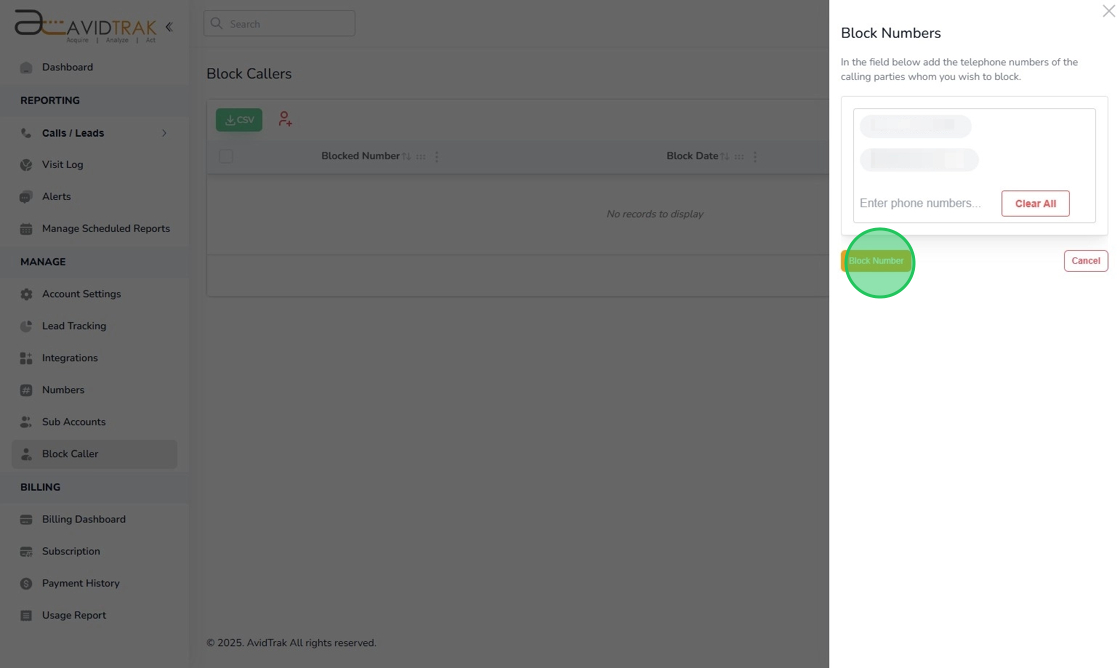Sort by Blocked Number column
Image resolution: width=1120 pixels, height=668 pixels.
click(x=406, y=156)
